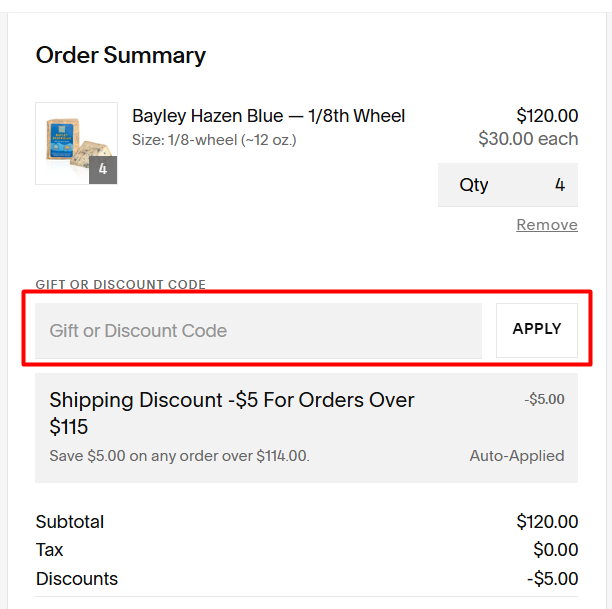
Task: Click the $30.00 each unit price
Action: coord(528,139)
